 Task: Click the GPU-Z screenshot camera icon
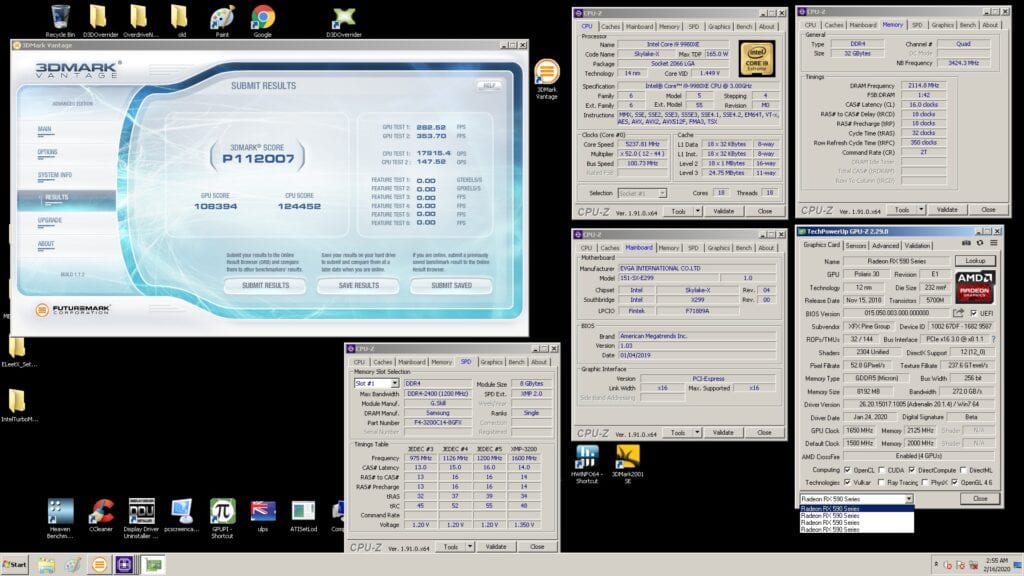click(x=966, y=243)
